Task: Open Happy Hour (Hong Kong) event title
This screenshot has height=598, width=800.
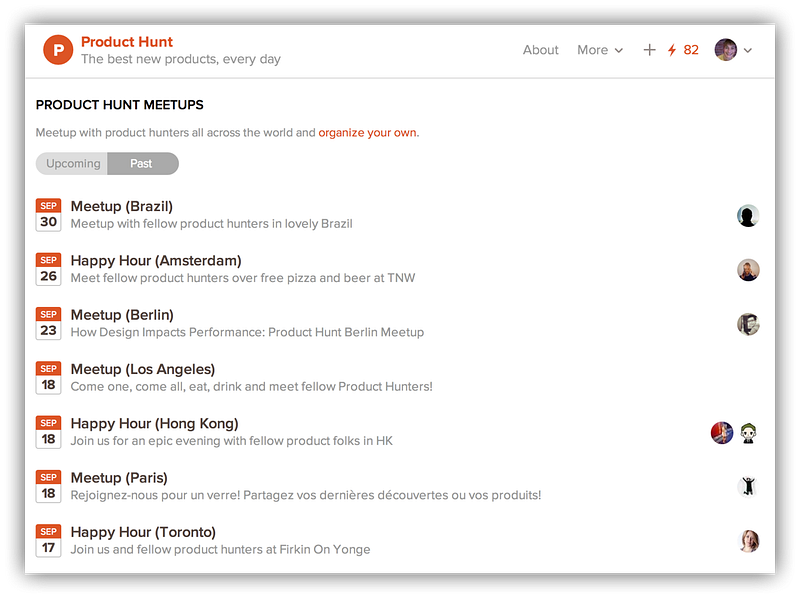Action: [155, 423]
